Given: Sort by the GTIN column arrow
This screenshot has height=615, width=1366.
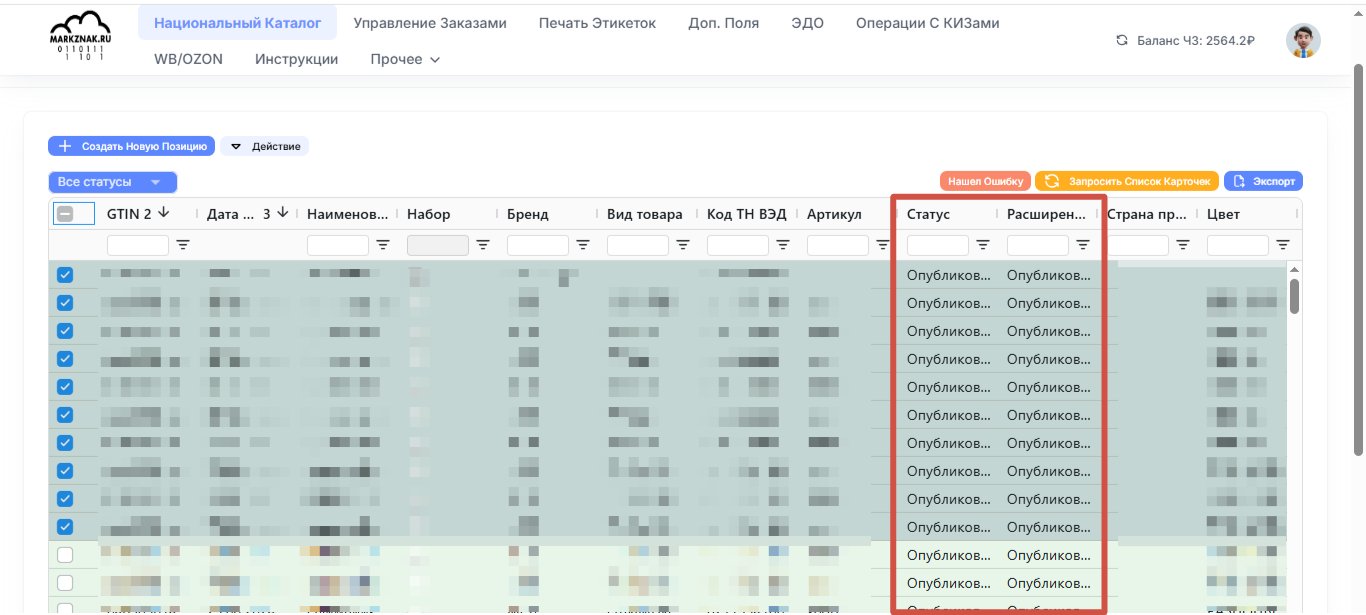Looking at the screenshot, I should tap(164, 213).
